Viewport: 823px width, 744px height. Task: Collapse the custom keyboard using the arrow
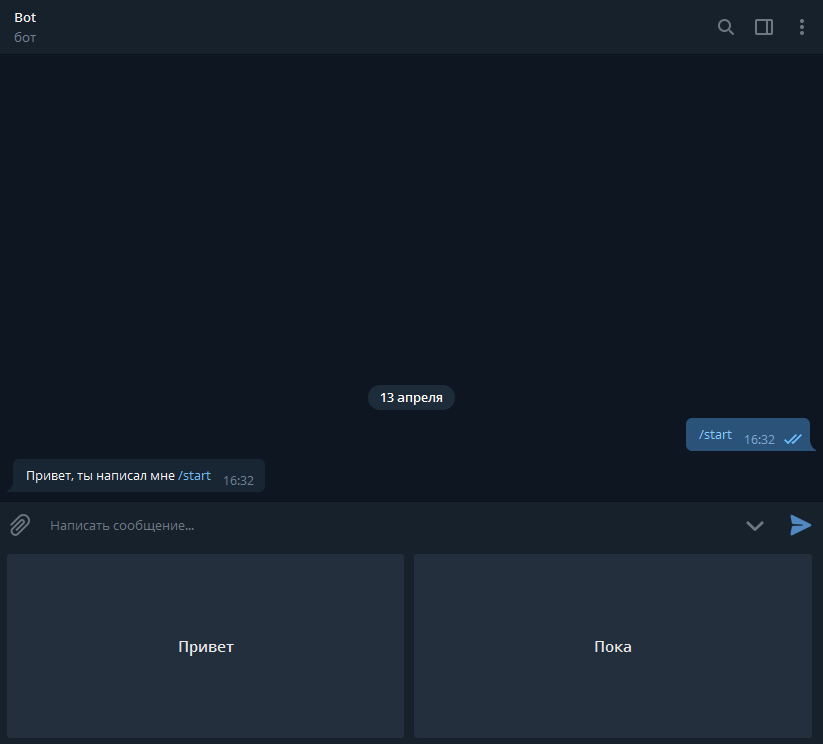point(755,525)
